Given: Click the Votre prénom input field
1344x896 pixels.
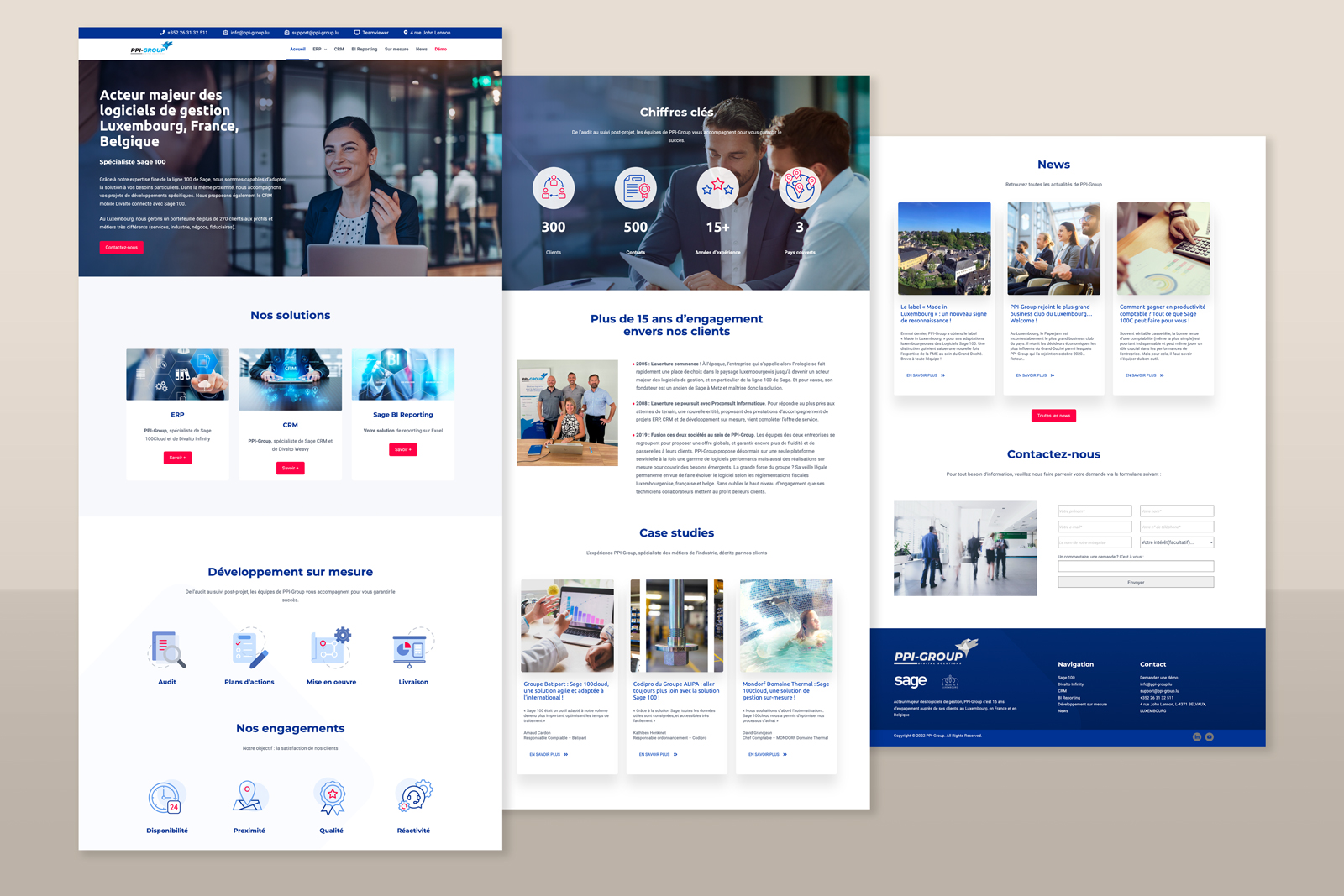Looking at the screenshot, I should coord(1095,511).
